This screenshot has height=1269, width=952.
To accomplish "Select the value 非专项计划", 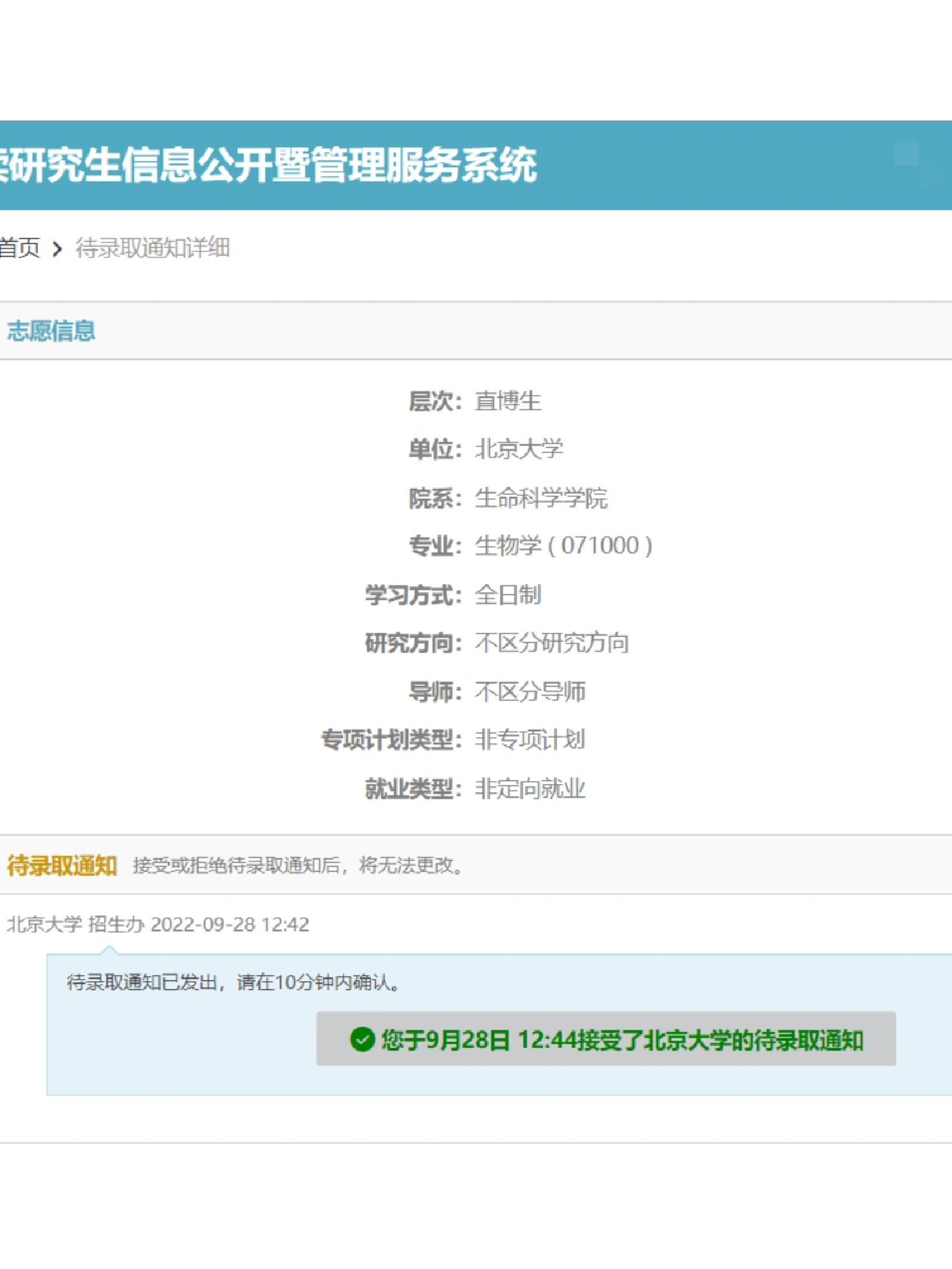I will coord(530,739).
